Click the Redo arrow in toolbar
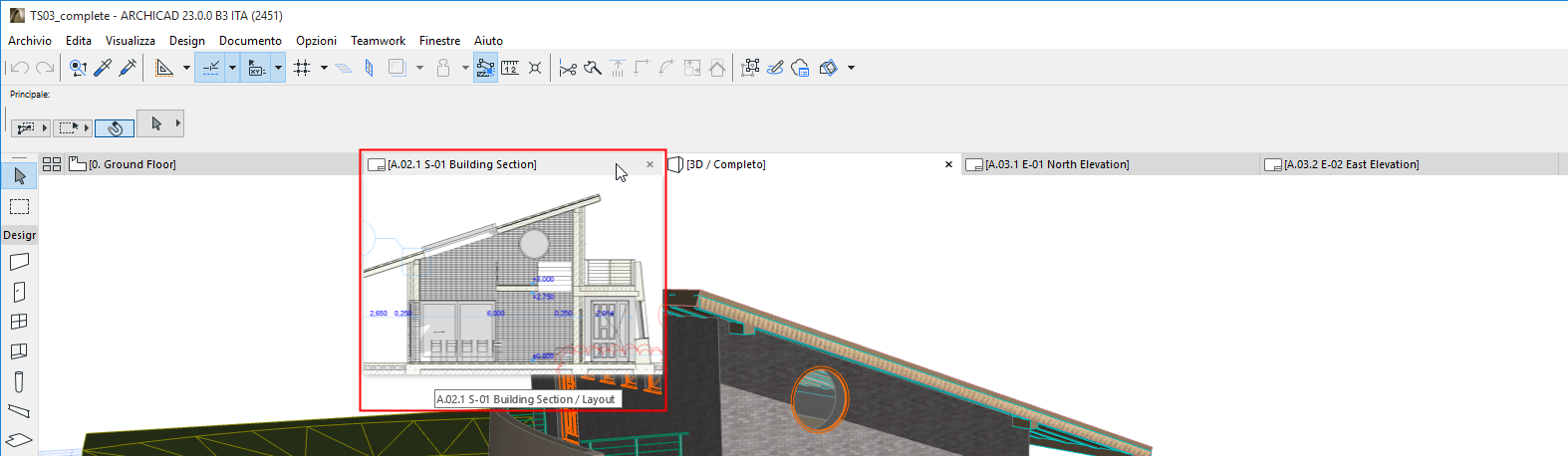The width and height of the screenshot is (1568, 456). coord(45,68)
